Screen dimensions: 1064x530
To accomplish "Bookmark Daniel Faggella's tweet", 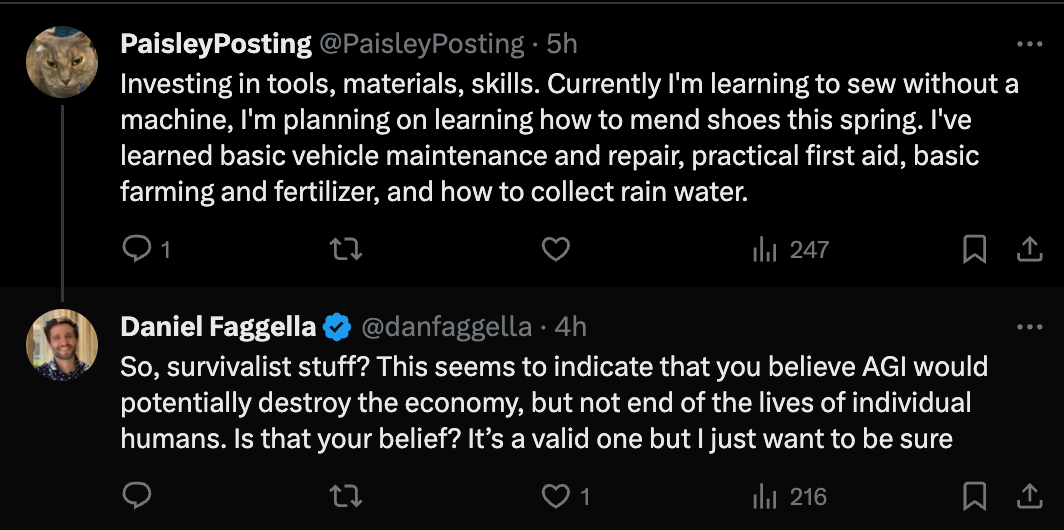I will [974, 495].
